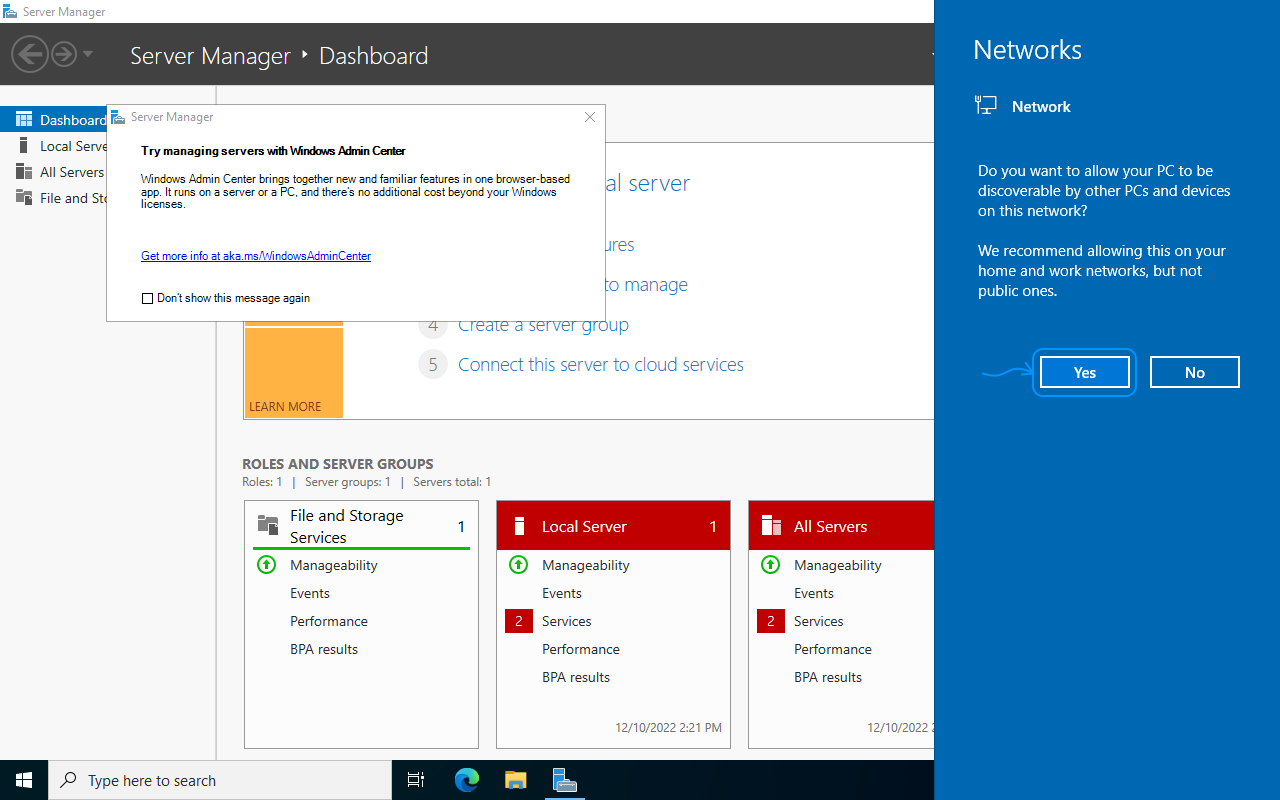Open Task View on the taskbar
This screenshot has width=1280, height=800.
pyautogui.click(x=416, y=780)
